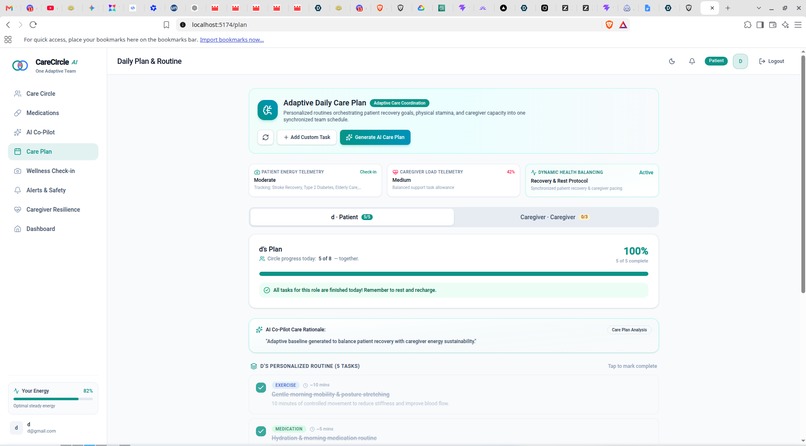Viewport: 806px width, 446px height.
Task: Uncheck the morning mobility exercise task
Action: click(x=261, y=387)
